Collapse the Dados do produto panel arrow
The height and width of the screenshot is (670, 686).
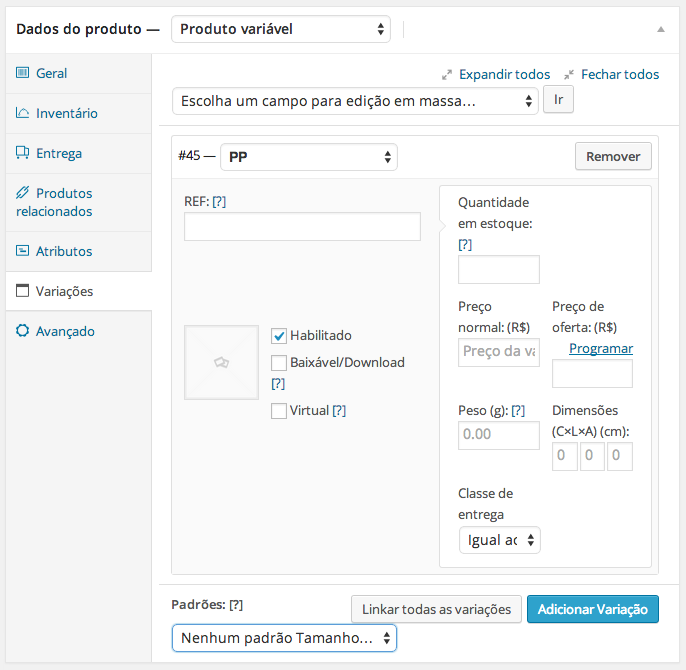point(660,30)
